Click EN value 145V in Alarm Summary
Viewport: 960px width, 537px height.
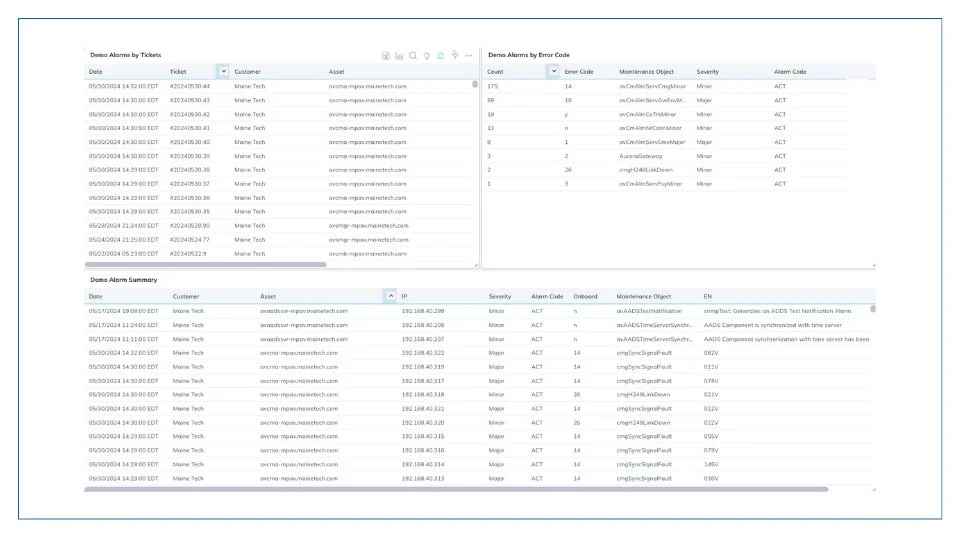coord(711,465)
